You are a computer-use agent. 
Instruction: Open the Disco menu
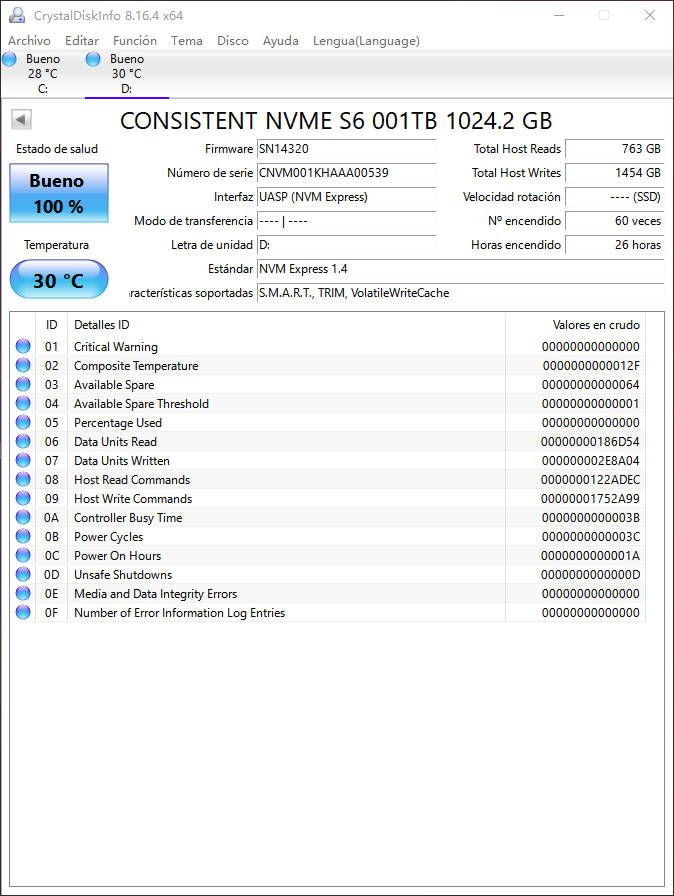(232, 41)
